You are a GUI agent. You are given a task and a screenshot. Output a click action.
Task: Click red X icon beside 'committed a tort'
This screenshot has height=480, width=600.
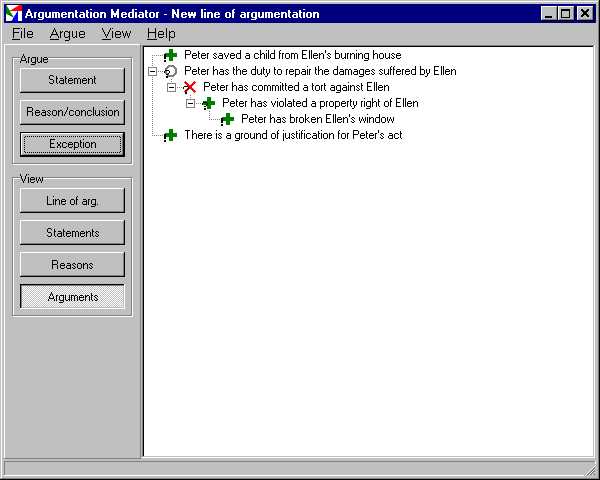(x=189, y=88)
